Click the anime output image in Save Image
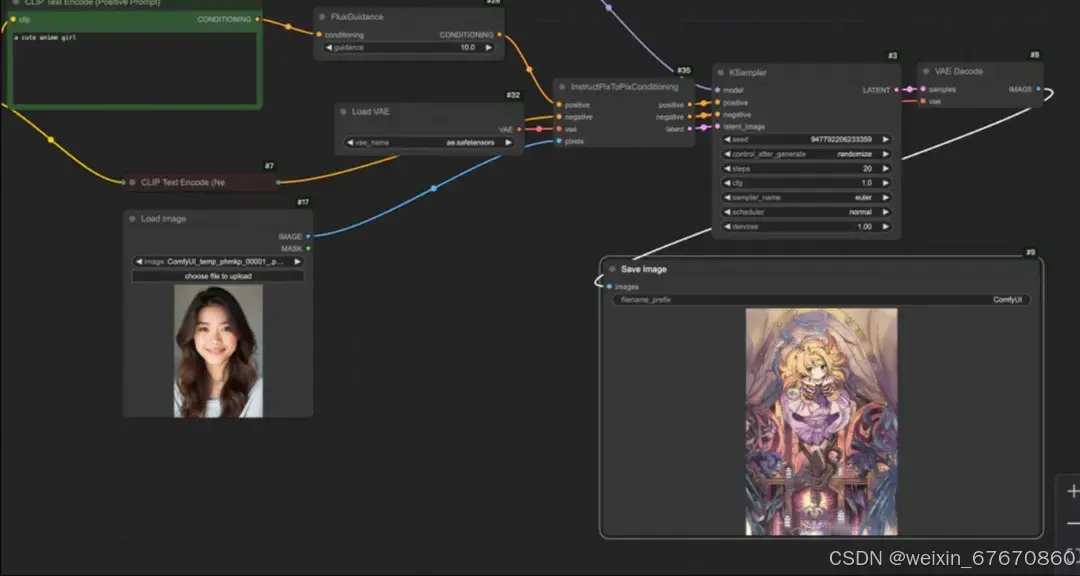1080x576 pixels. pyautogui.click(x=821, y=422)
